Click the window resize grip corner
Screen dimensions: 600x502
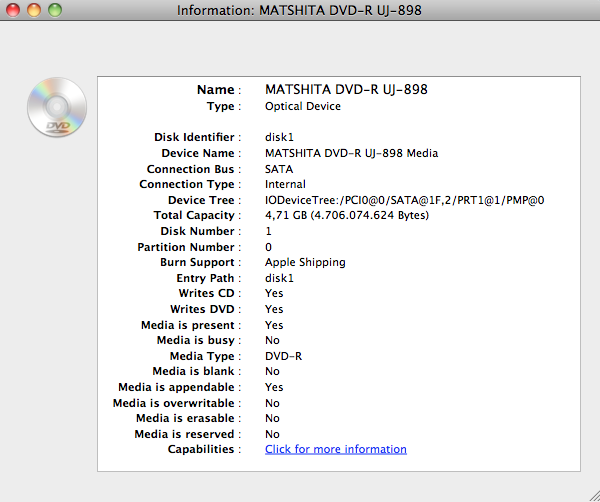click(x=593, y=495)
